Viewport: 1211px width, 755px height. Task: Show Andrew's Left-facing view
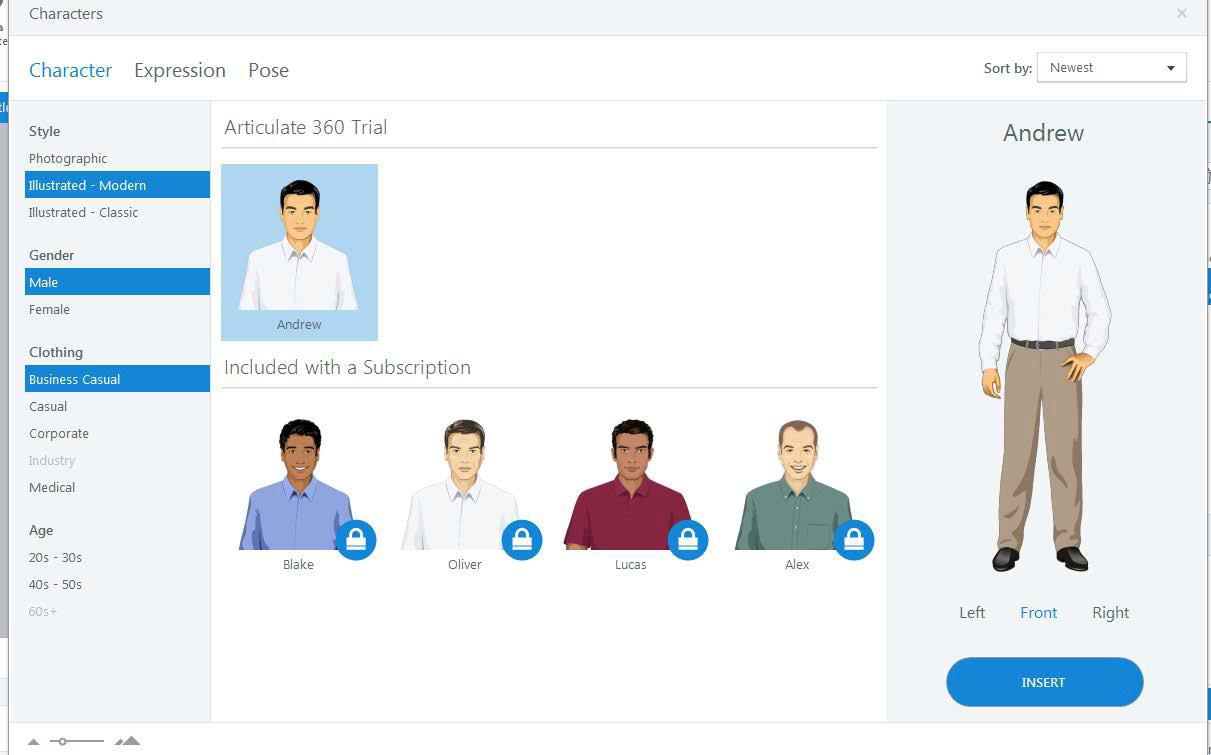coord(972,613)
